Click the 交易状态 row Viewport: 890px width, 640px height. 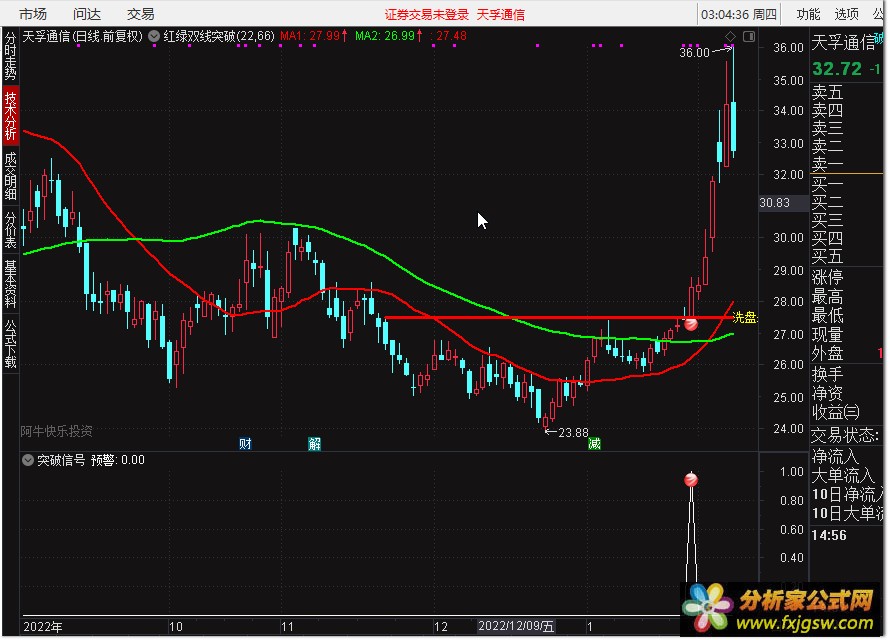(845, 436)
